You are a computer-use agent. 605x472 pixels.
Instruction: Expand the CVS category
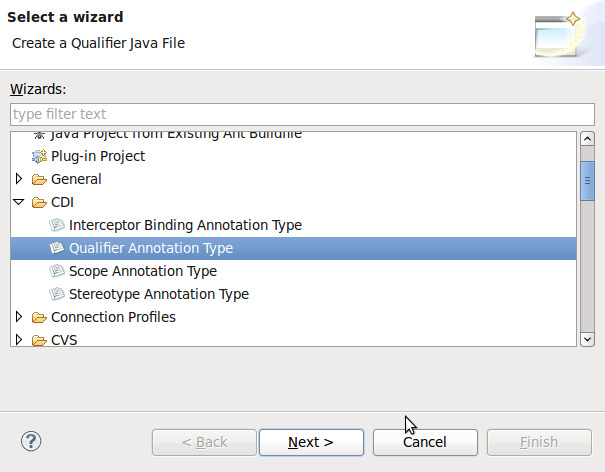tap(19, 340)
